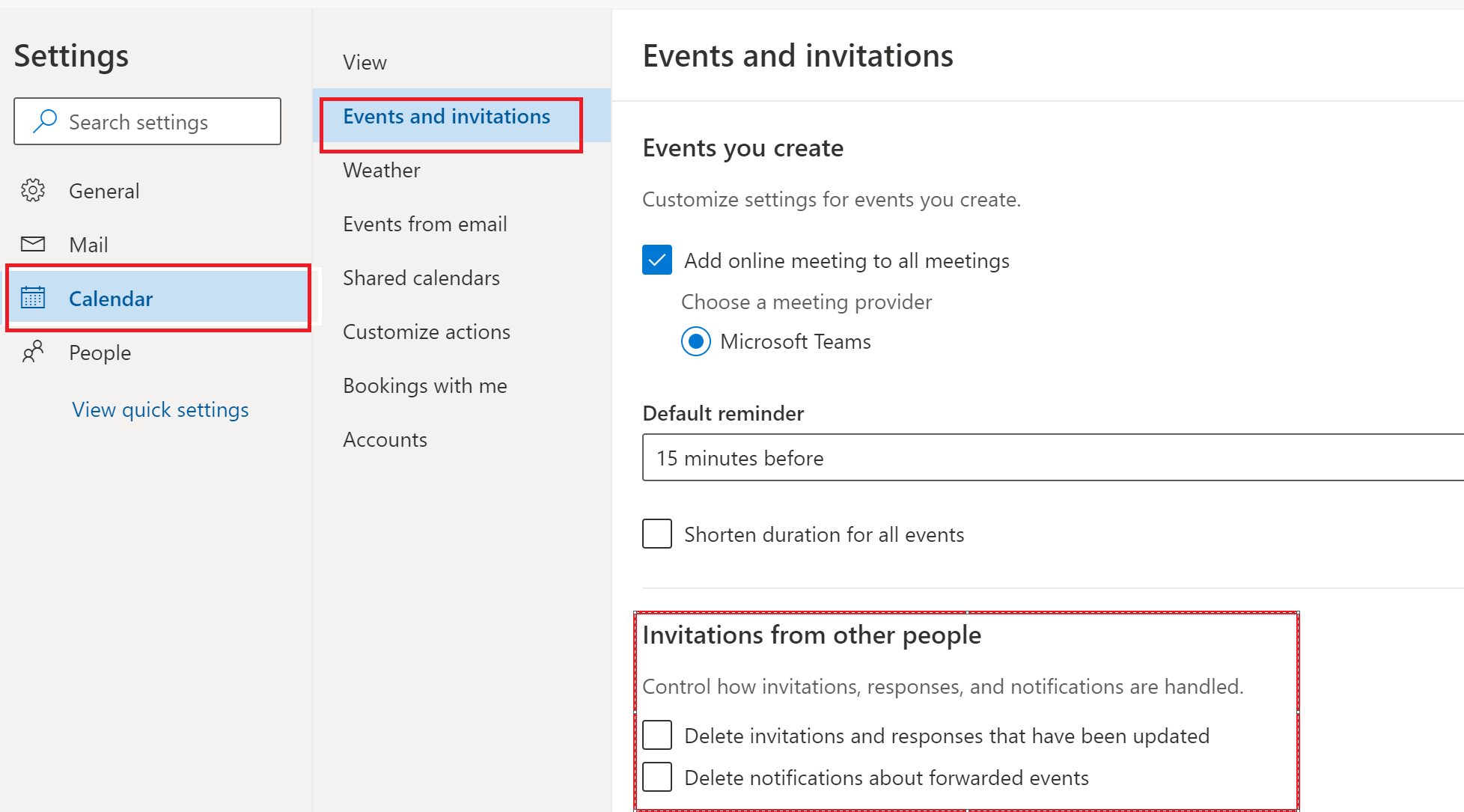Click into the Search settings input field
Image resolution: width=1464 pixels, height=812 pixels.
148,121
